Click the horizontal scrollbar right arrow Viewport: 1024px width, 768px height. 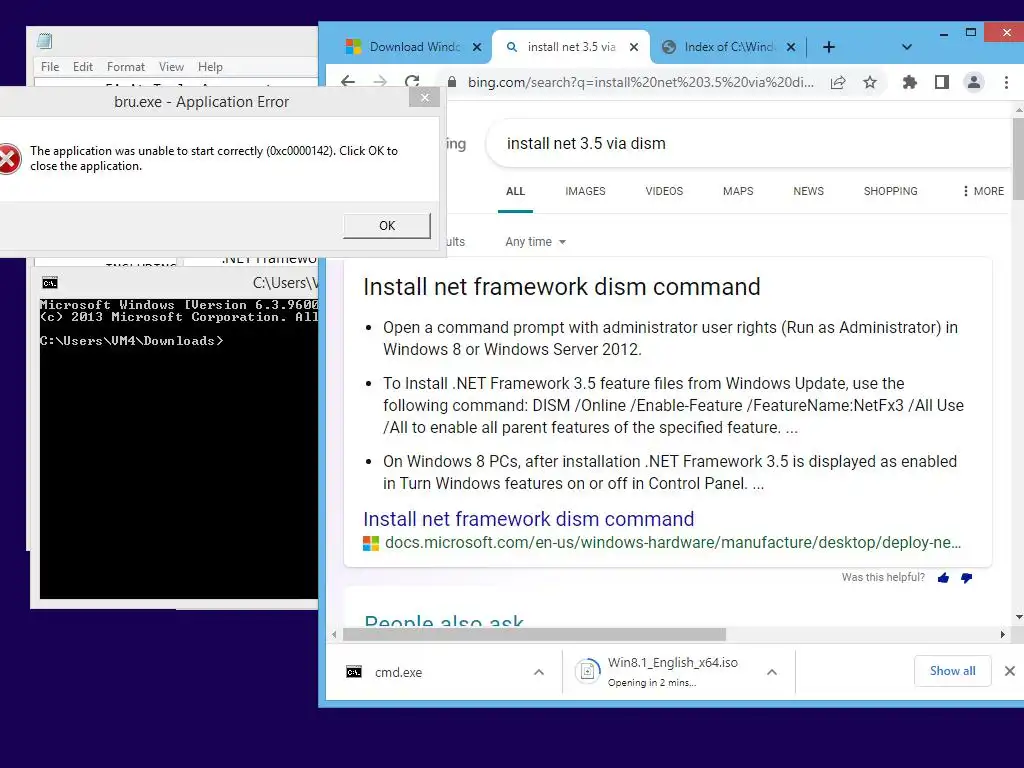[x=1002, y=634]
